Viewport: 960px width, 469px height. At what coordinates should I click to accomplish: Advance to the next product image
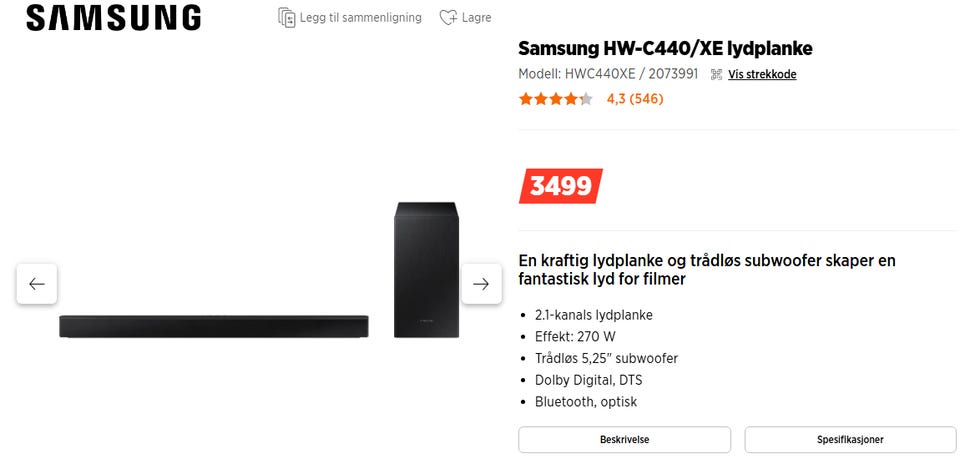point(481,284)
